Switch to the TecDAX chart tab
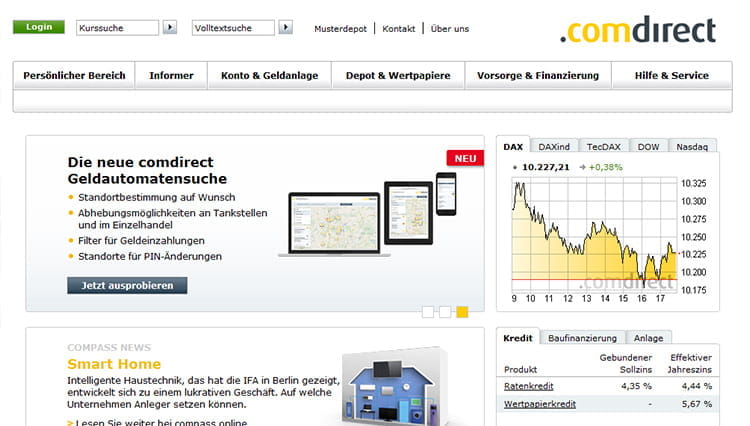The width and height of the screenshot is (750, 426). tap(604, 147)
